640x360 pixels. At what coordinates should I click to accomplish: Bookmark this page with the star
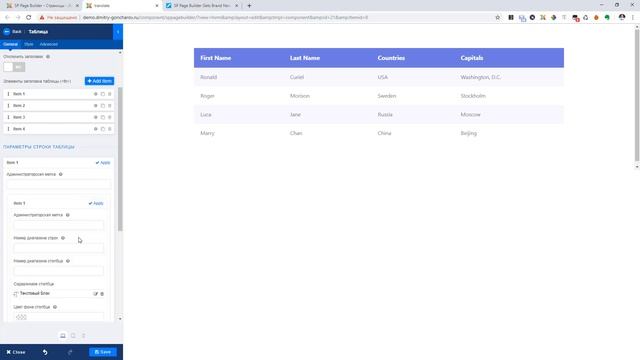[x=498, y=18]
